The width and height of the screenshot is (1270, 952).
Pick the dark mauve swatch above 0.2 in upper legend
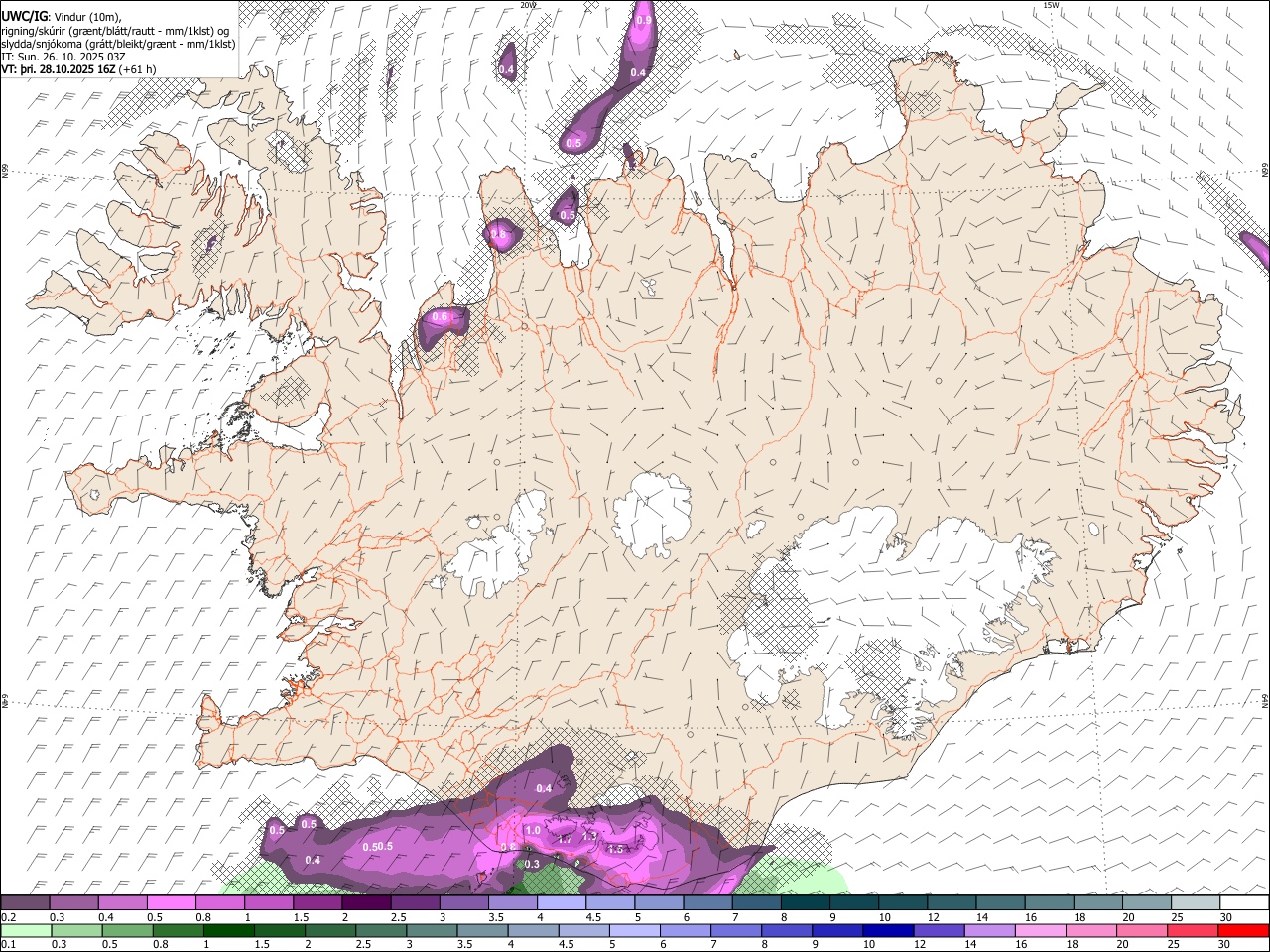(x=25, y=903)
